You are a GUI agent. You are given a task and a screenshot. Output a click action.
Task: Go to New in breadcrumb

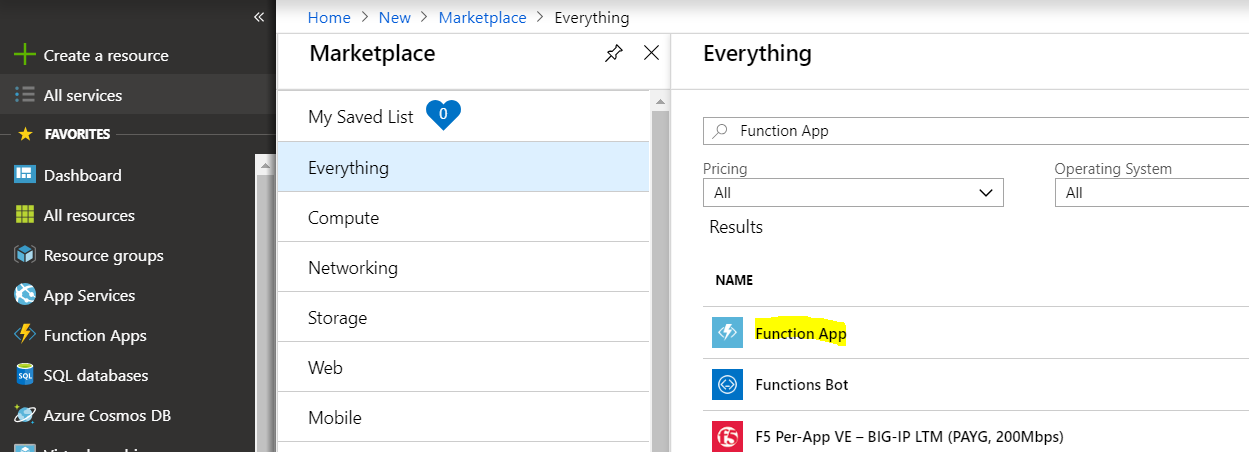point(395,17)
